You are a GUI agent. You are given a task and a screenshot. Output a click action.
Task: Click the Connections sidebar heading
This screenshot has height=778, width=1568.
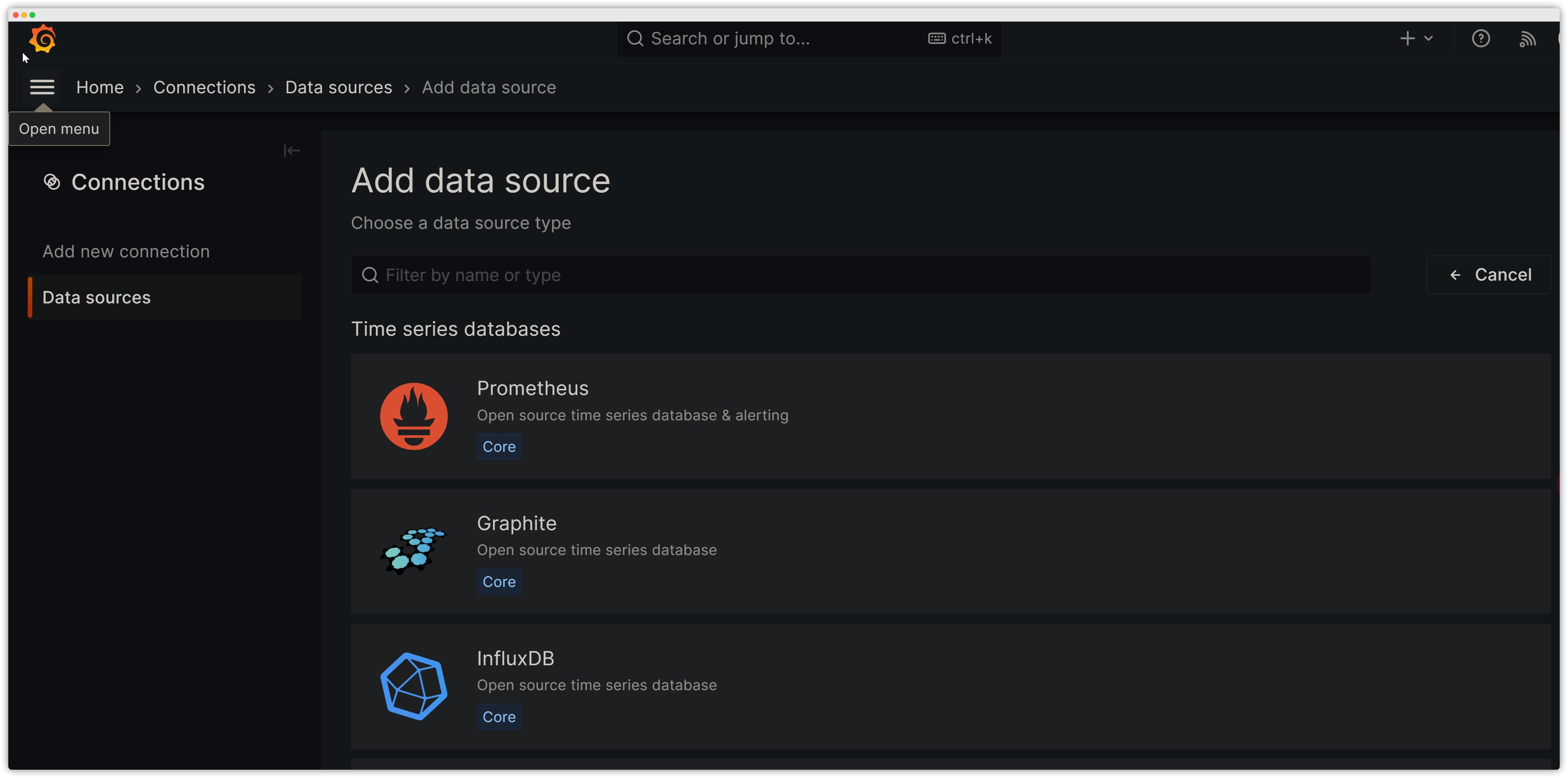(138, 182)
